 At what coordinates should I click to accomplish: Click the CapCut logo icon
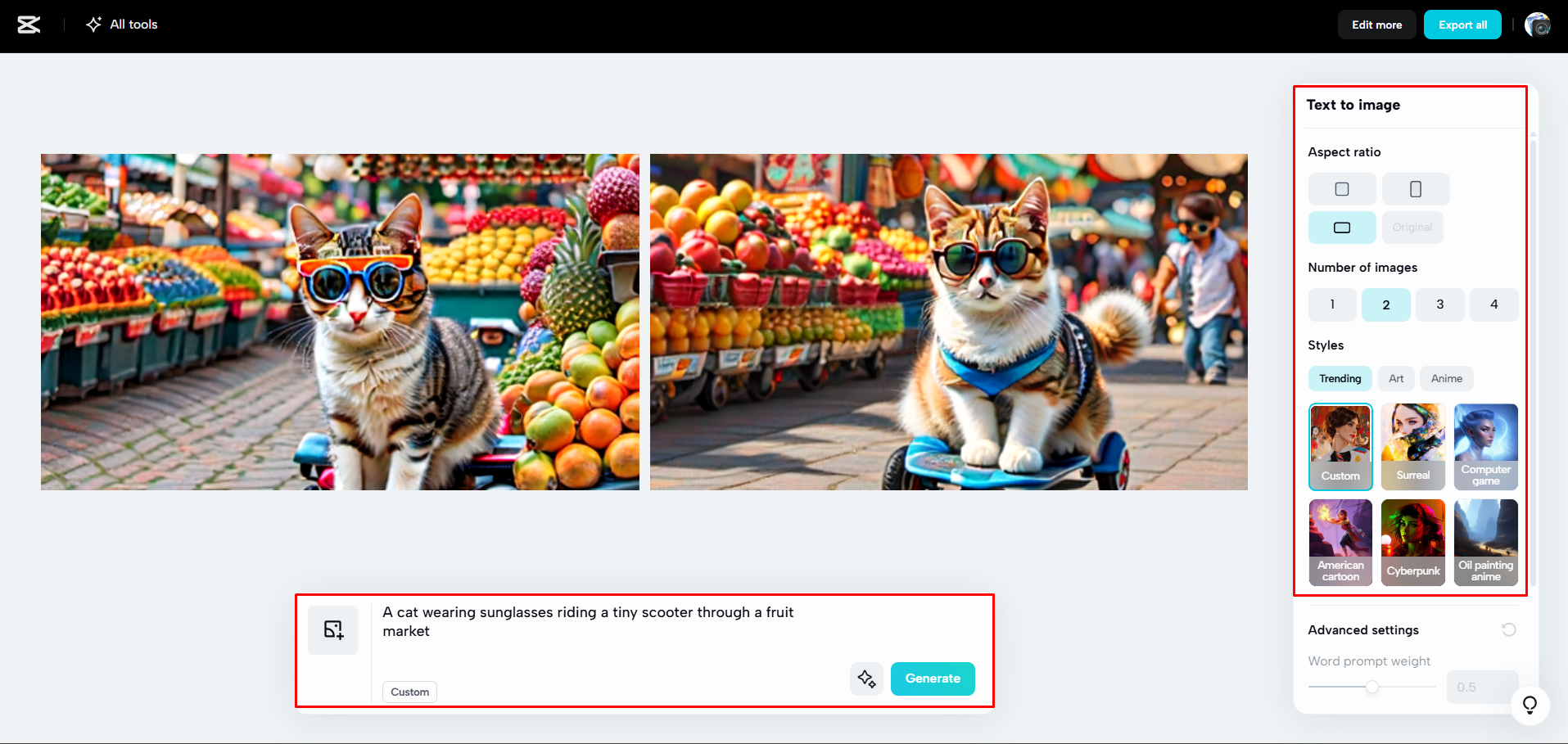pos(29,25)
